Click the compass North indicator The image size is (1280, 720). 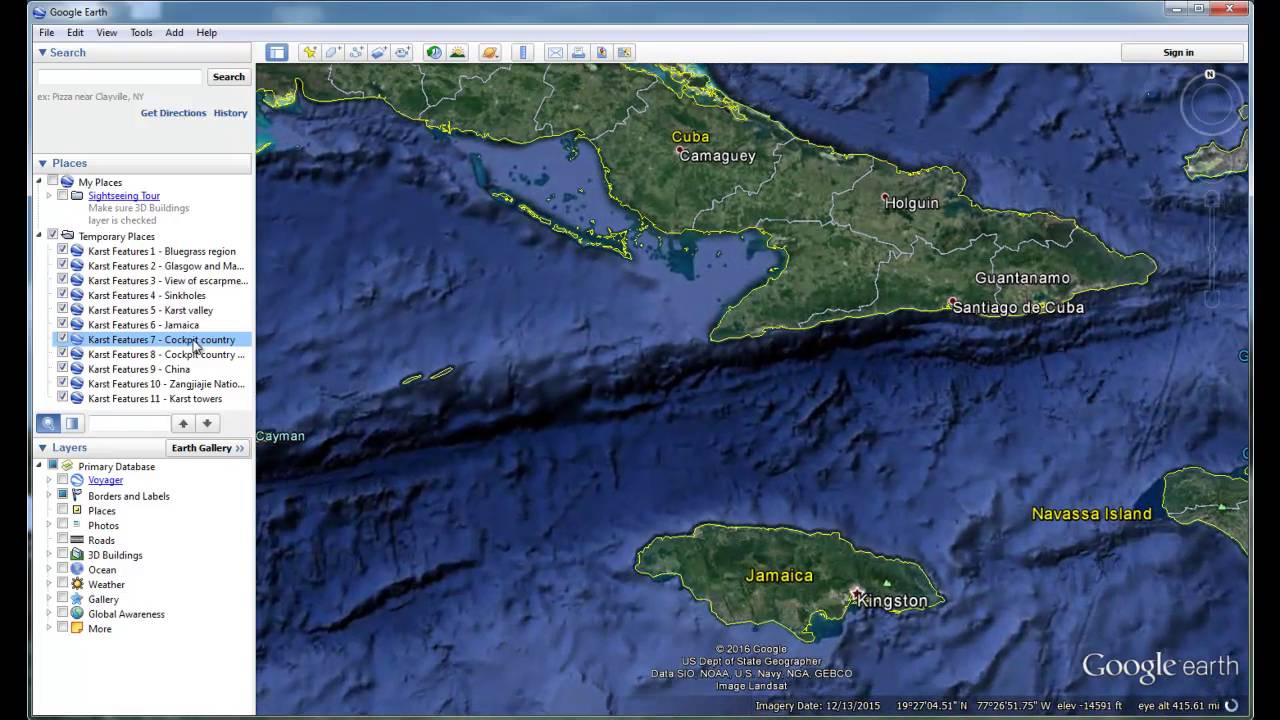click(x=1210, y=75)
